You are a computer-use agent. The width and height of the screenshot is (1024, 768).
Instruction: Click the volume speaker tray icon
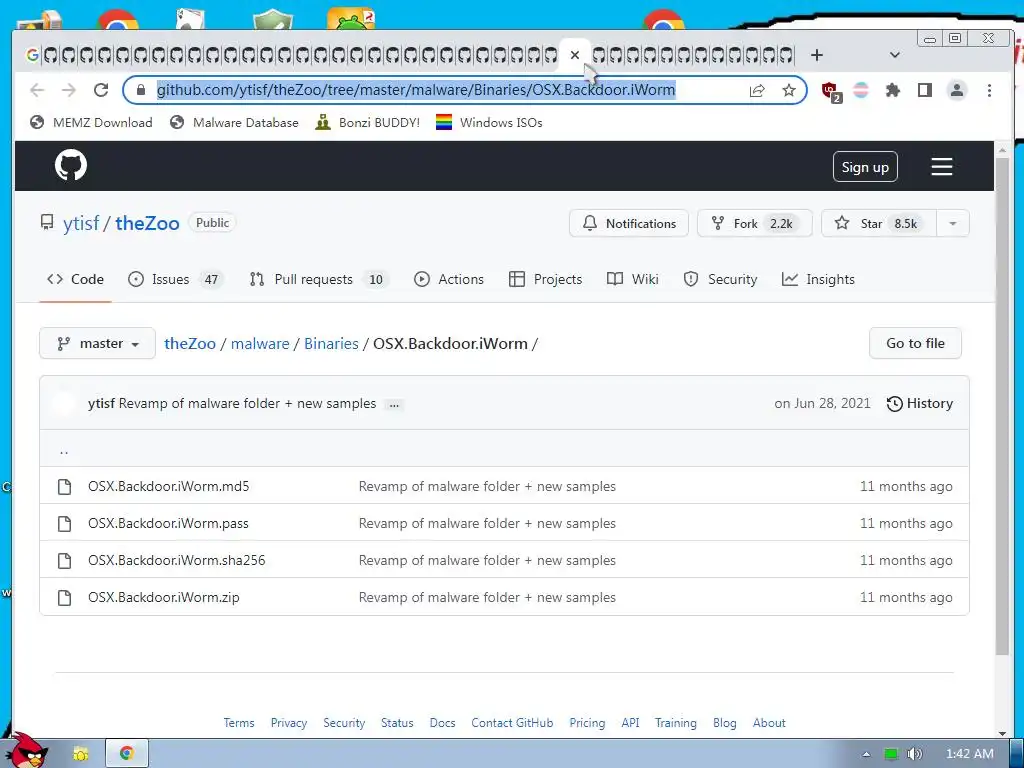[914, 754]
